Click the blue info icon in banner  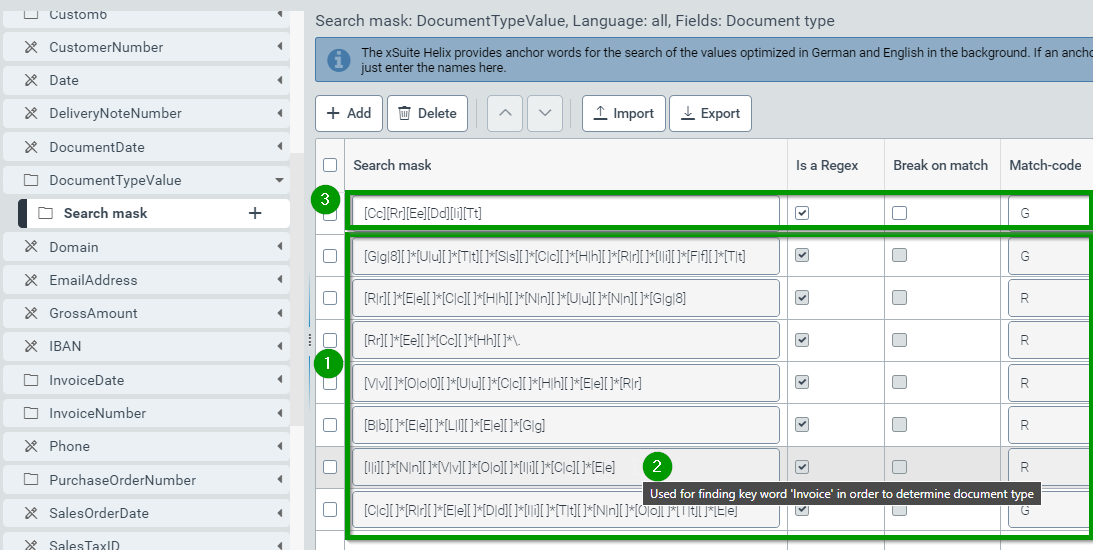339,60
